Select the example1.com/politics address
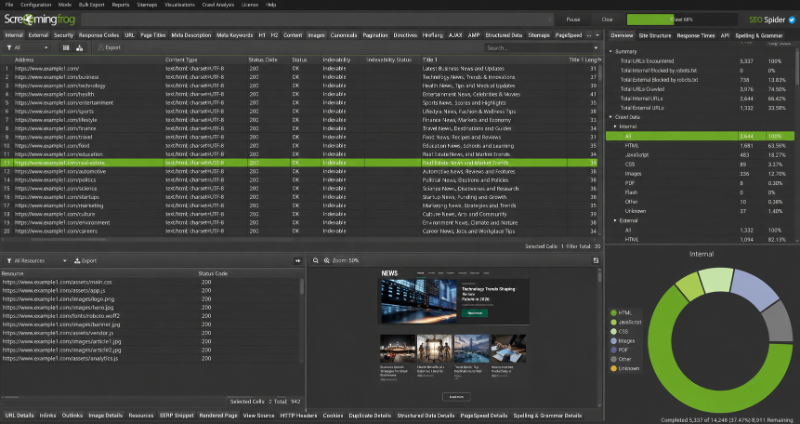This screenshot has height=424, width=800. (55, 180)
